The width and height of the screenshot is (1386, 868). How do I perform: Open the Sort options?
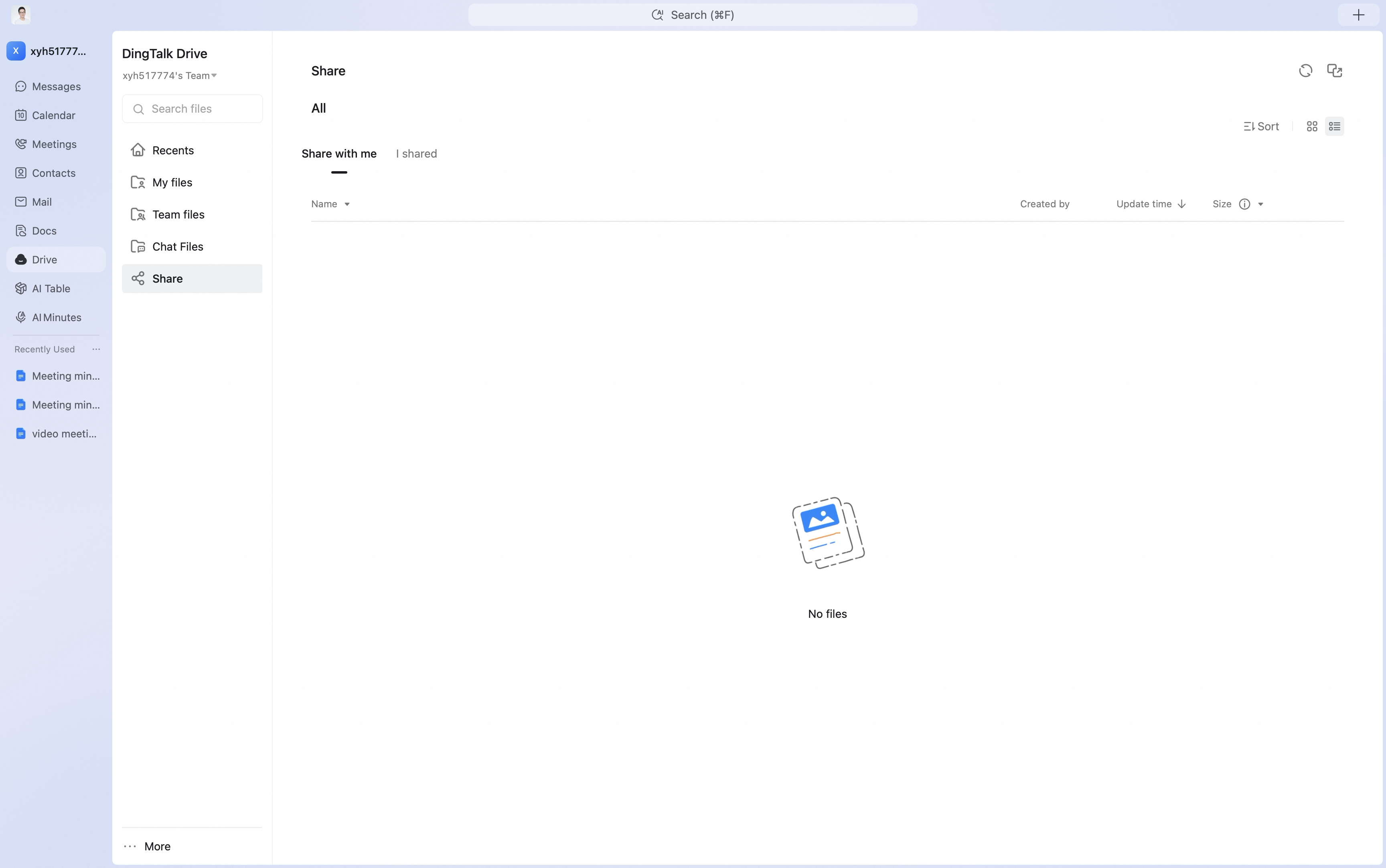pos(1261,126)
